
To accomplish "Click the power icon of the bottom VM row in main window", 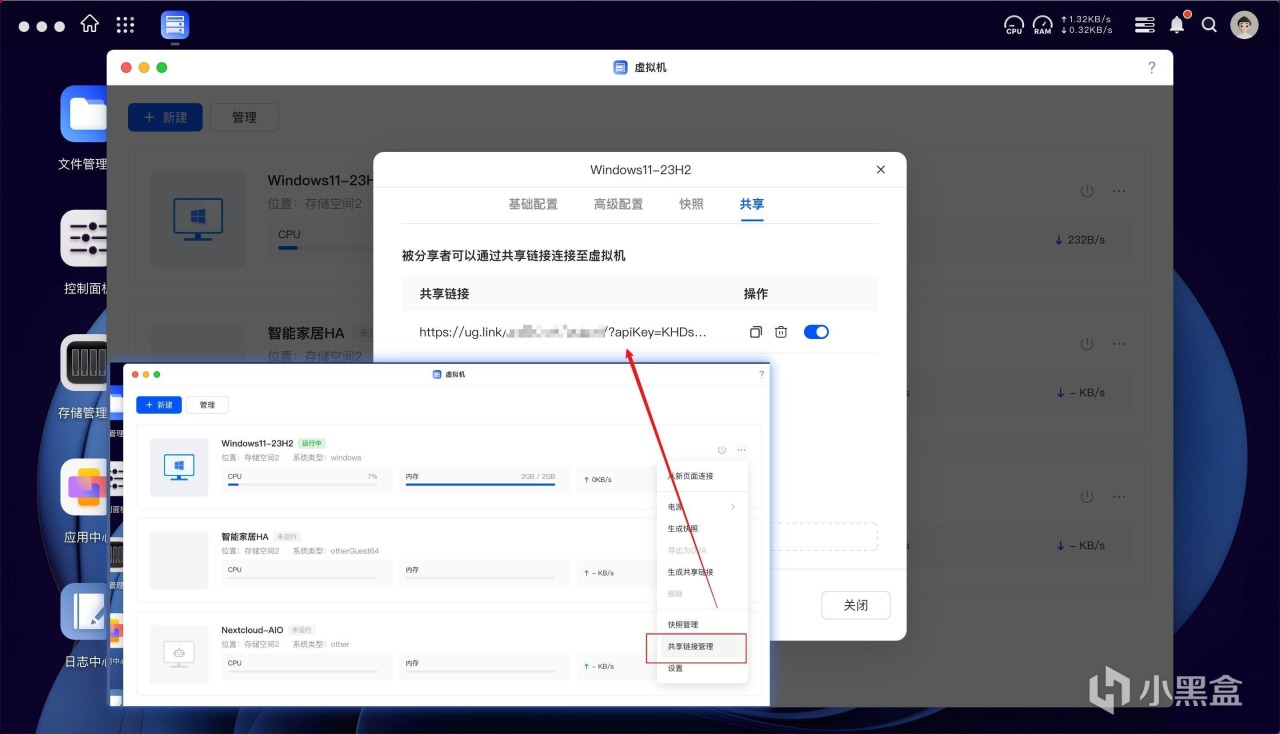I will 1087,497.
